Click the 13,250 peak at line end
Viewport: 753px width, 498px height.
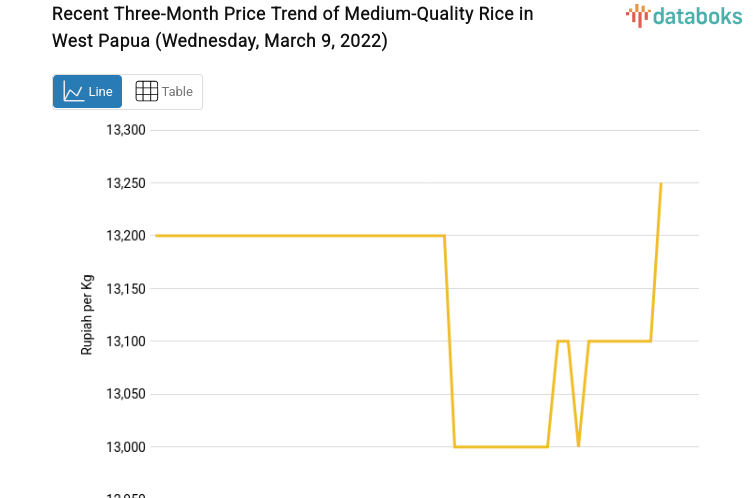coord(660,185)
